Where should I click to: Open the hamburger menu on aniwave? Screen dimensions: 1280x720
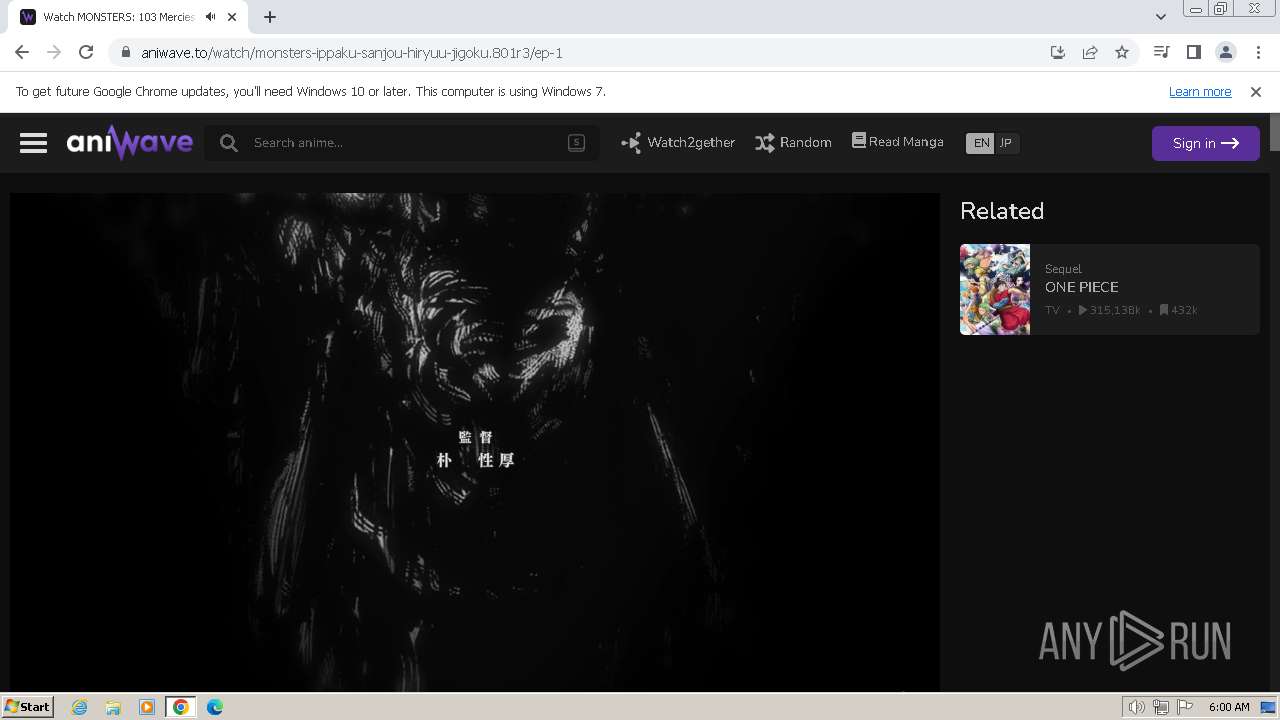pyautogui.click(x=33, y=143)
